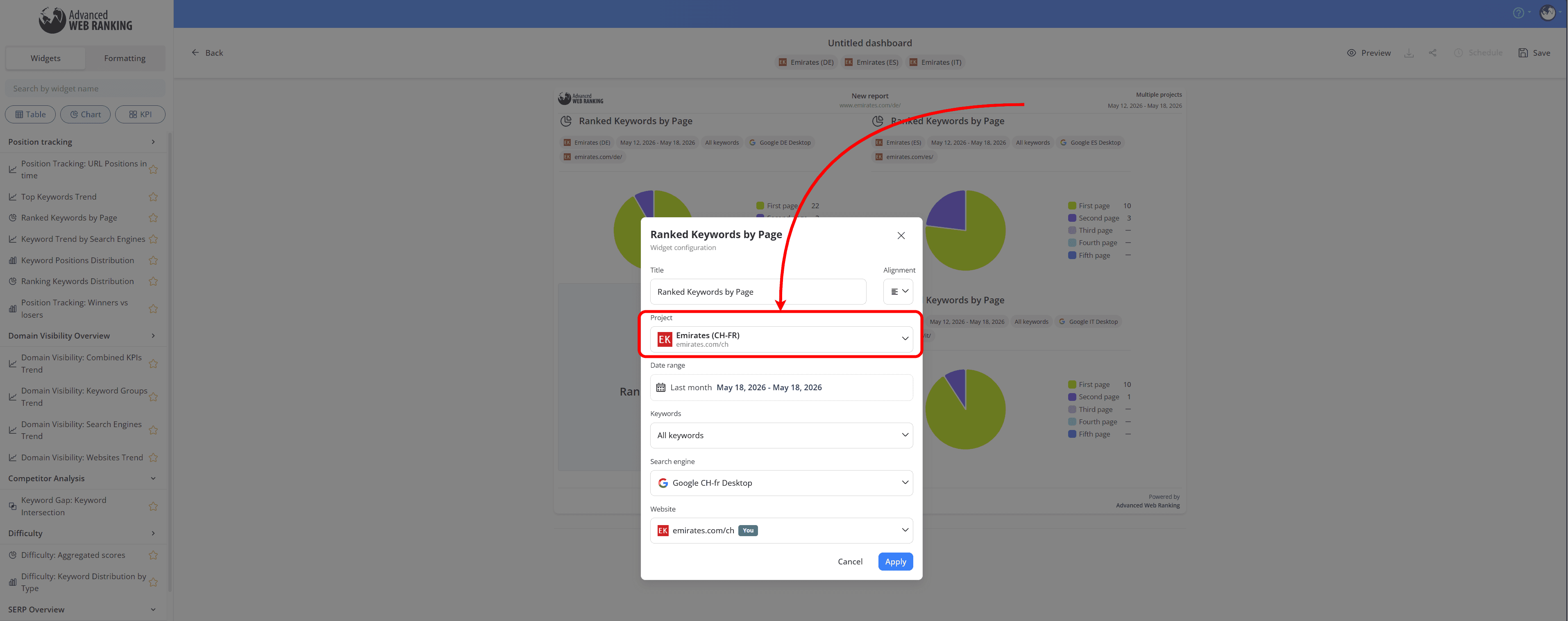Click the Apply button

895,561
